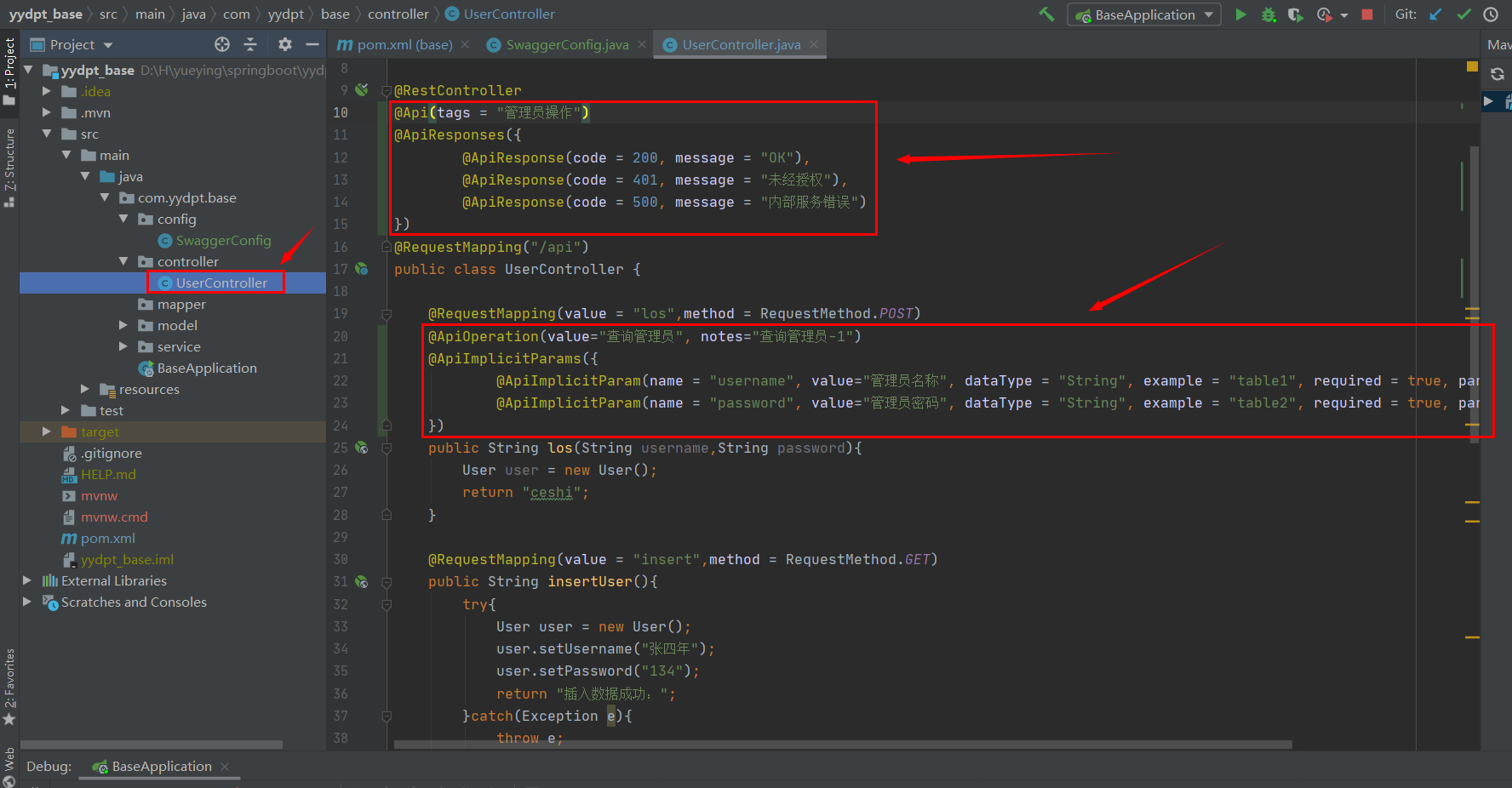Open the Web tool window stripe
This screenshot has width=1512, height=788.
(x=9, y=767)
